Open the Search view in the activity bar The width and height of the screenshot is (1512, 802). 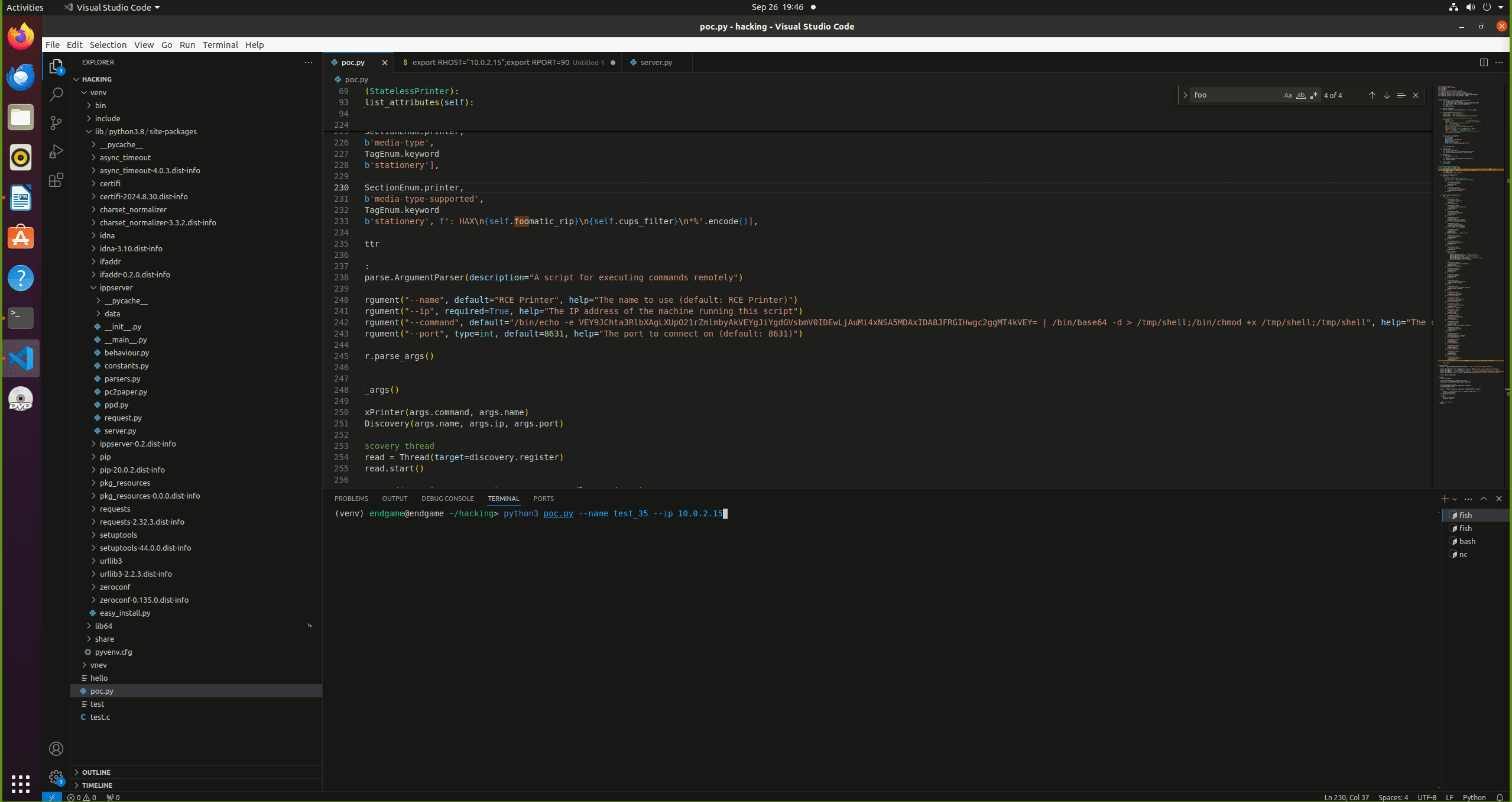pyautogui.click(x=56, y=94)
